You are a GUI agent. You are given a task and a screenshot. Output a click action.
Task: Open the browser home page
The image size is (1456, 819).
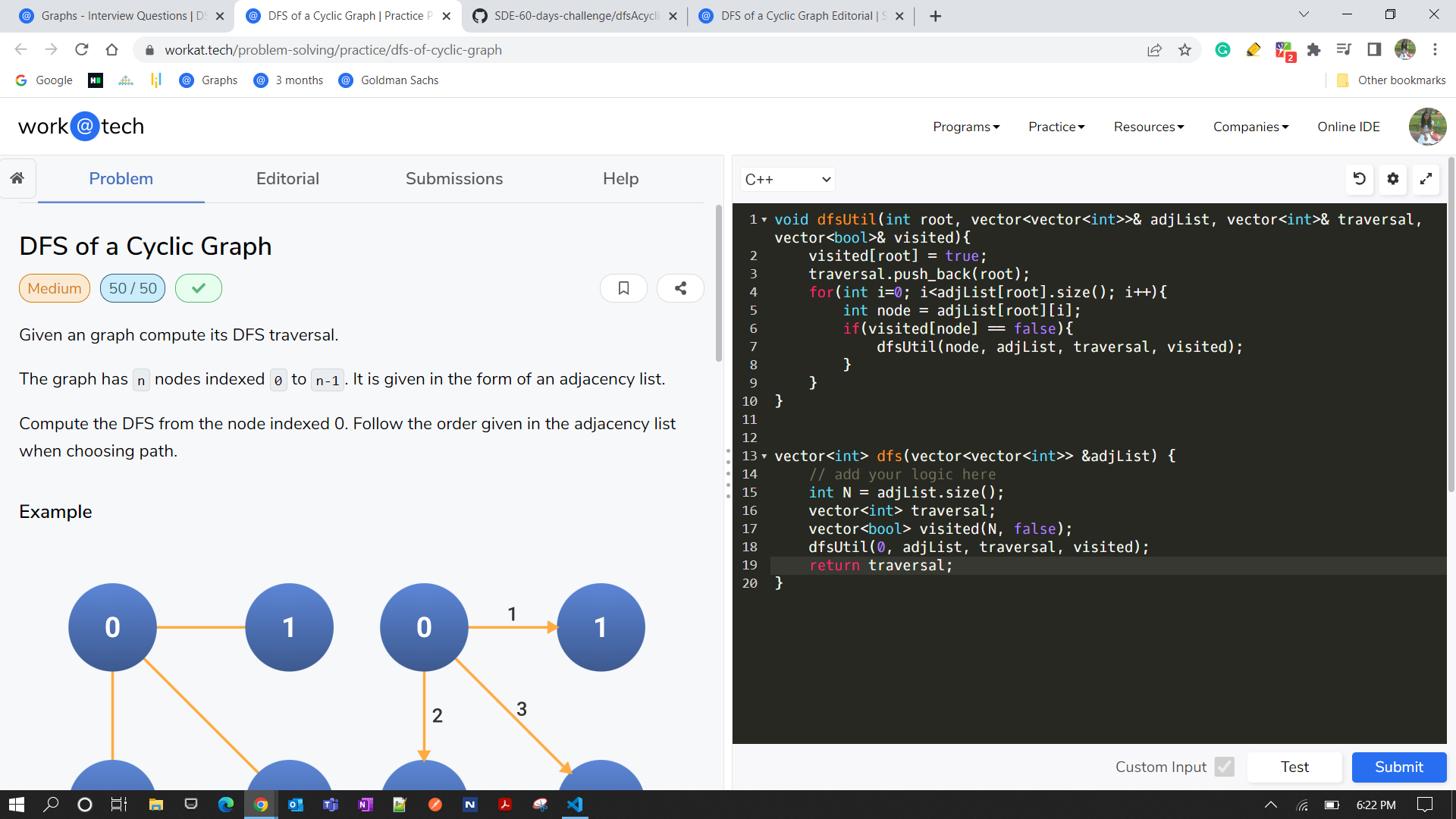(112, 50)
